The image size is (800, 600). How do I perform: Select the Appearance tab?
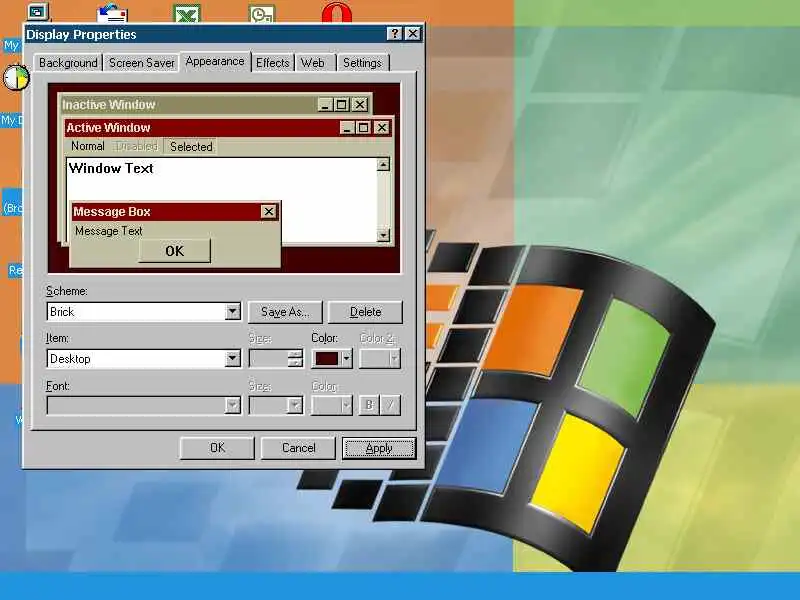[x=215, y=61]
